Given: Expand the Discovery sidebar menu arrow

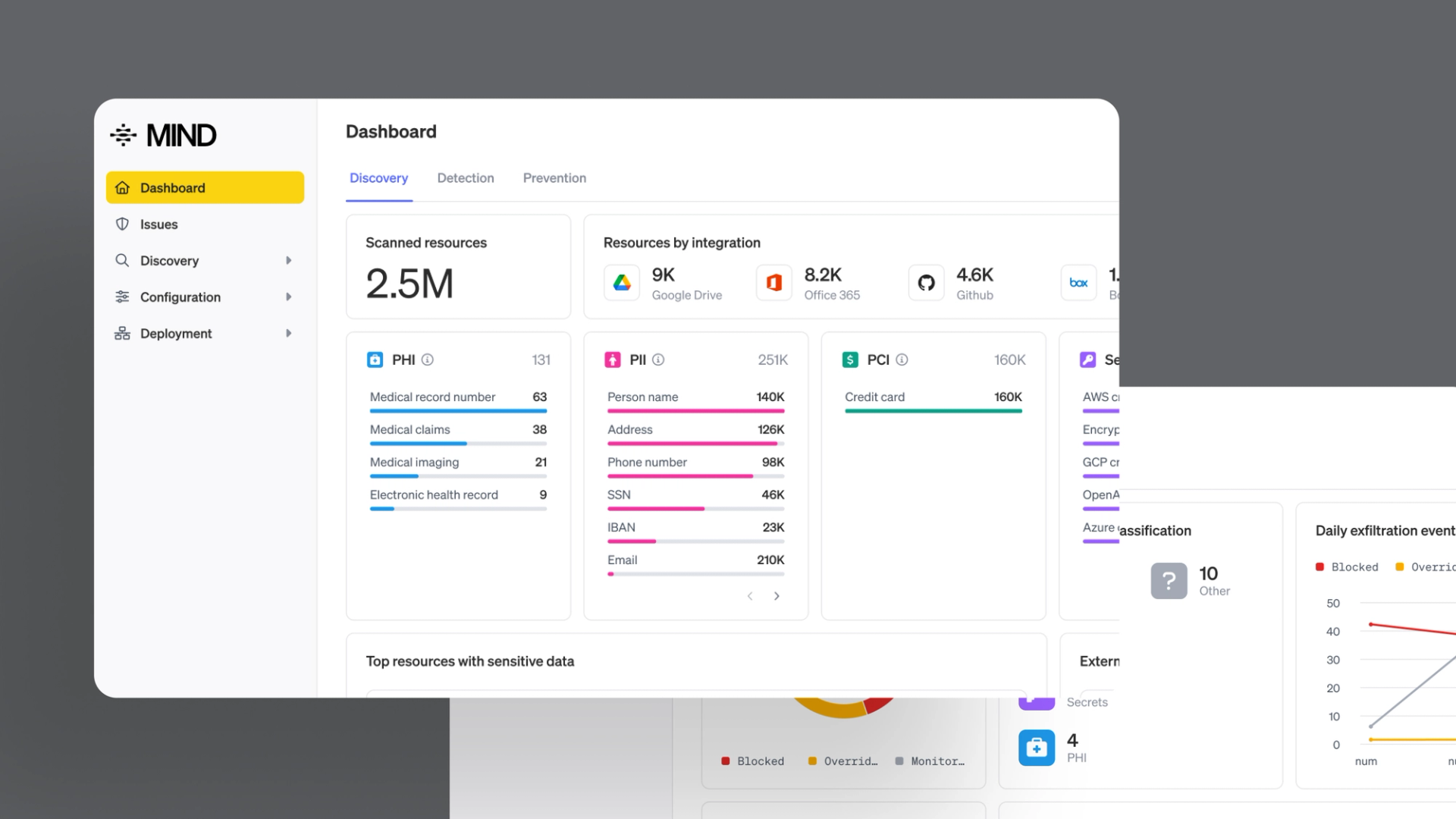Looking at the screenshot, I should pyautogui.click(x=288, y=261).
